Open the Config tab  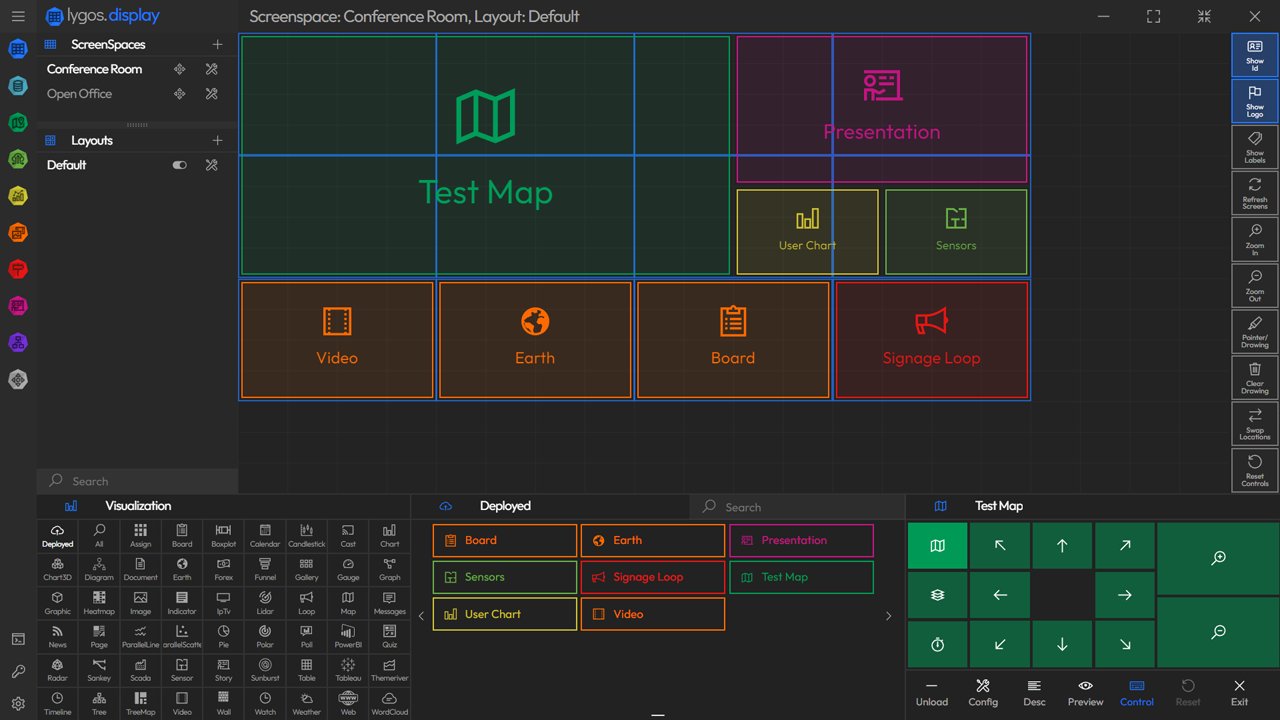pos(983,692)
